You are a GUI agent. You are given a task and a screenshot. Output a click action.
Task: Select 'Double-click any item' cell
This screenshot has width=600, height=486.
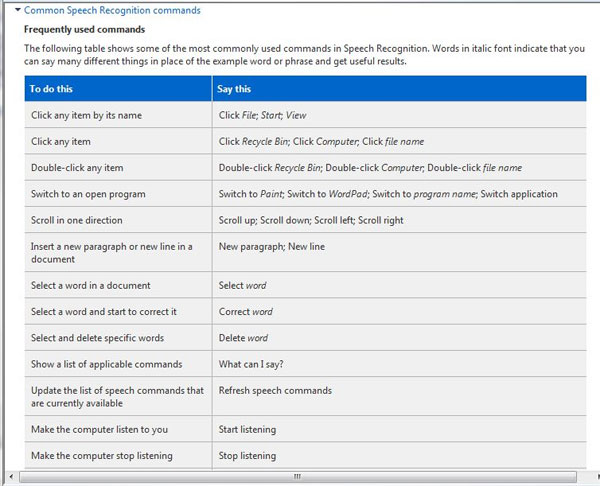point(118,168)
